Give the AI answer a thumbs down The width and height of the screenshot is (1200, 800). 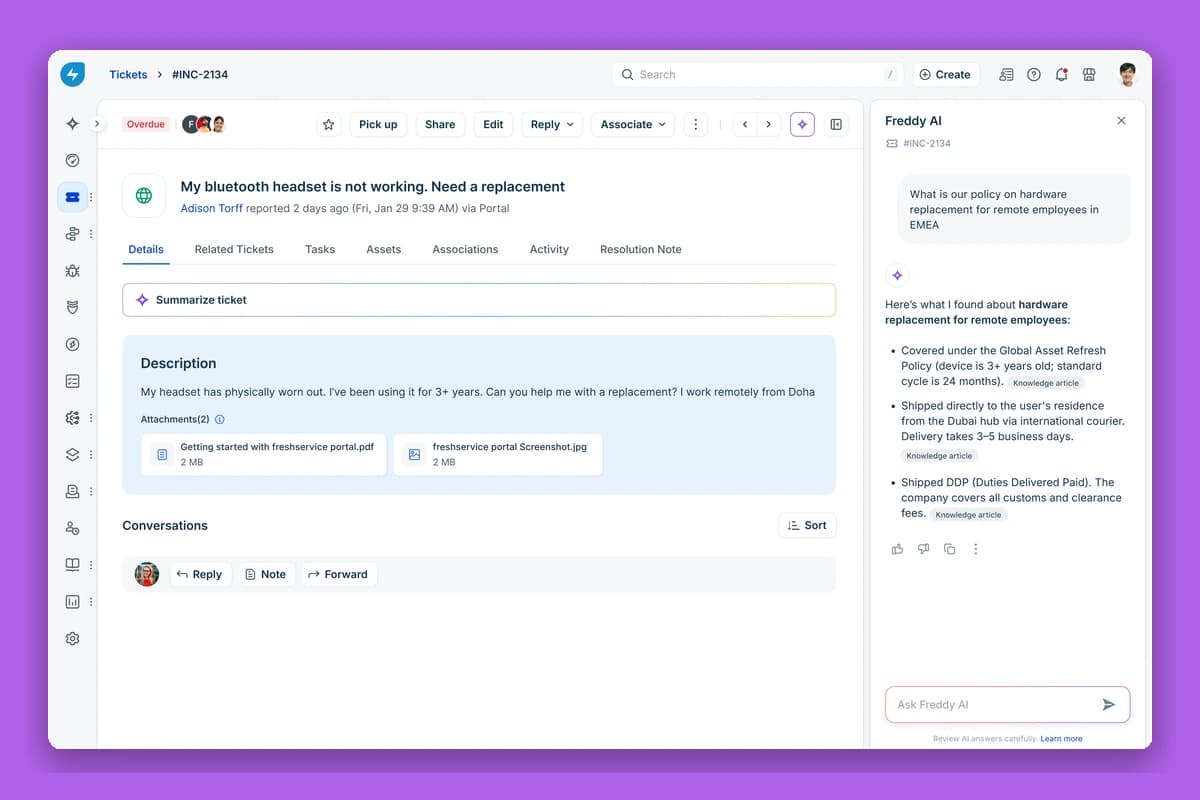[x=923, y=549]
